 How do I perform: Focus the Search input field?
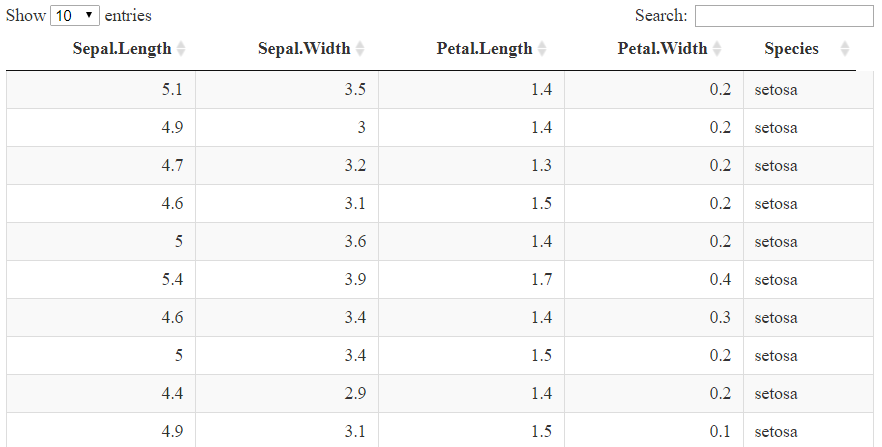click(784, 16)
